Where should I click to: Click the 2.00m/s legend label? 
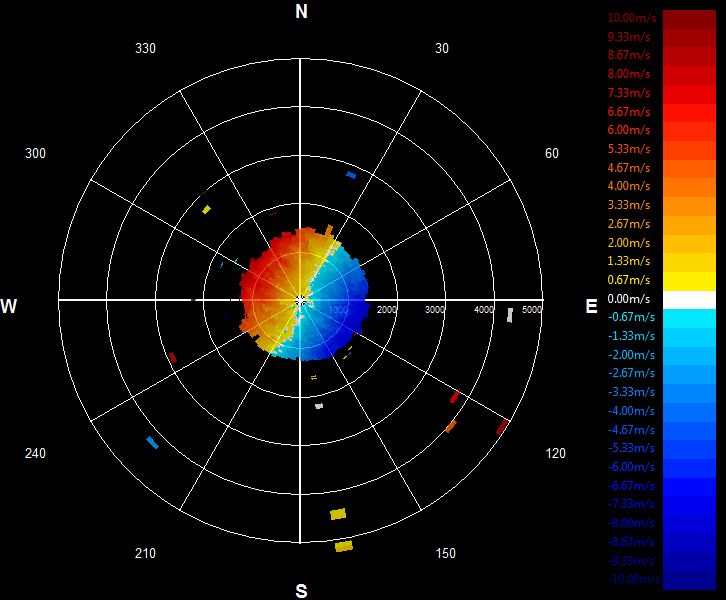coord(629,243)
